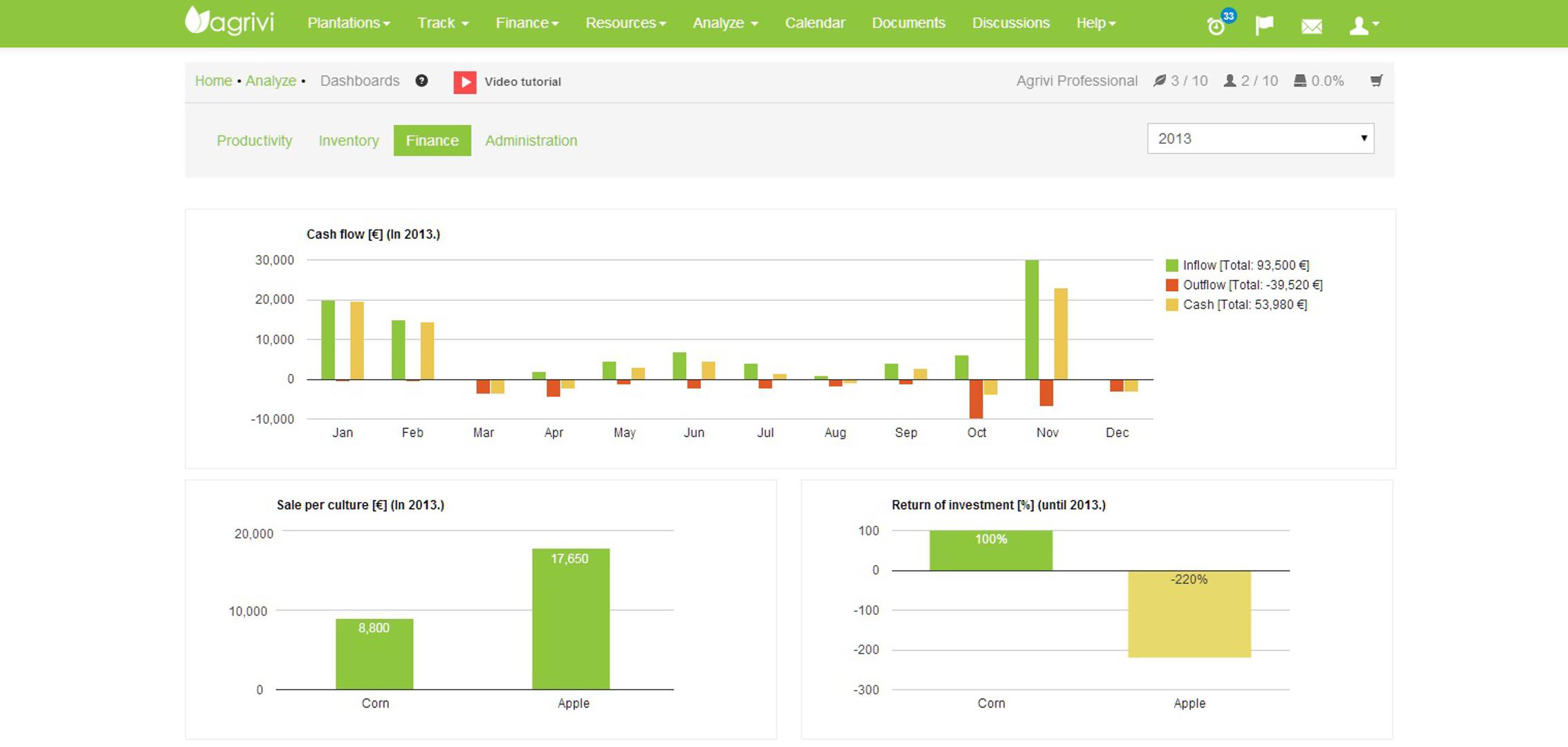This screenshot has height=747, width=1568.
Task: Go to the Home breadcrumb link
Action: pos(213,81)
